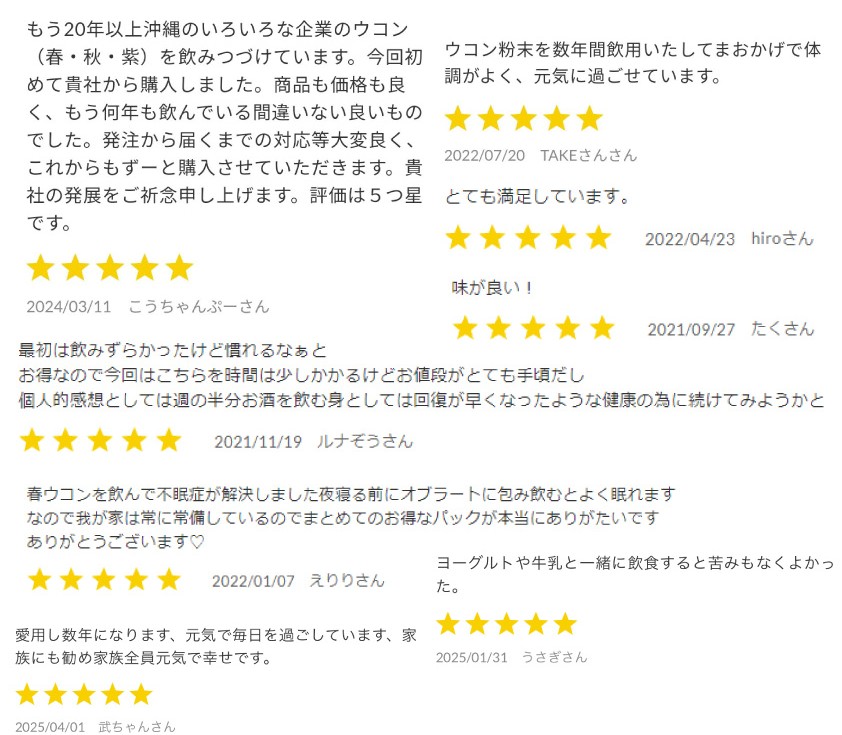Viewport: 842px width, 735px height.
Task: Click review text starting with ヨーグルトや牛乳
Action: (635, 574)
